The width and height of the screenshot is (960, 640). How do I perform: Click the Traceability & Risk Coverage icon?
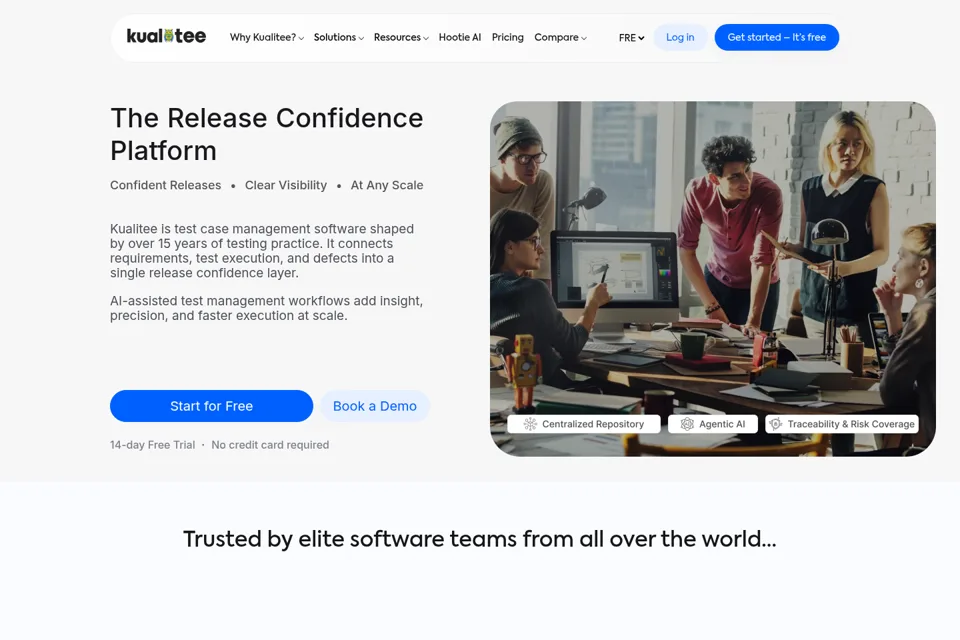point(776,424)
